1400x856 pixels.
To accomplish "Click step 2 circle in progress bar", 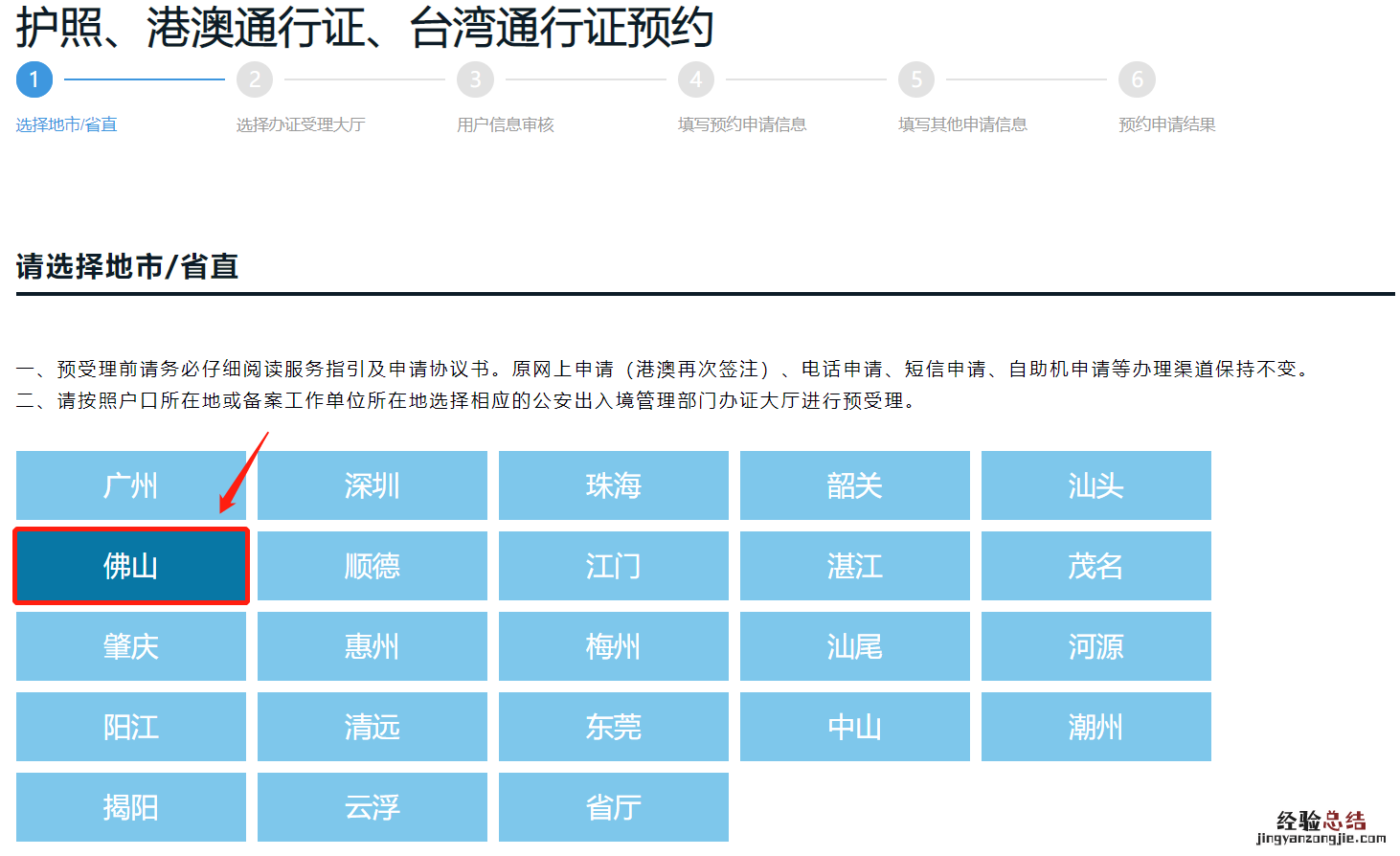I will point(255,79).
